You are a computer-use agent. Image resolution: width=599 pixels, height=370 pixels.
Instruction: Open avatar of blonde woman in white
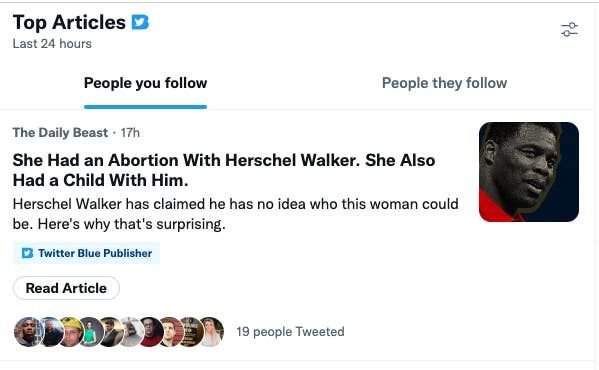click(x=211, y=331)
